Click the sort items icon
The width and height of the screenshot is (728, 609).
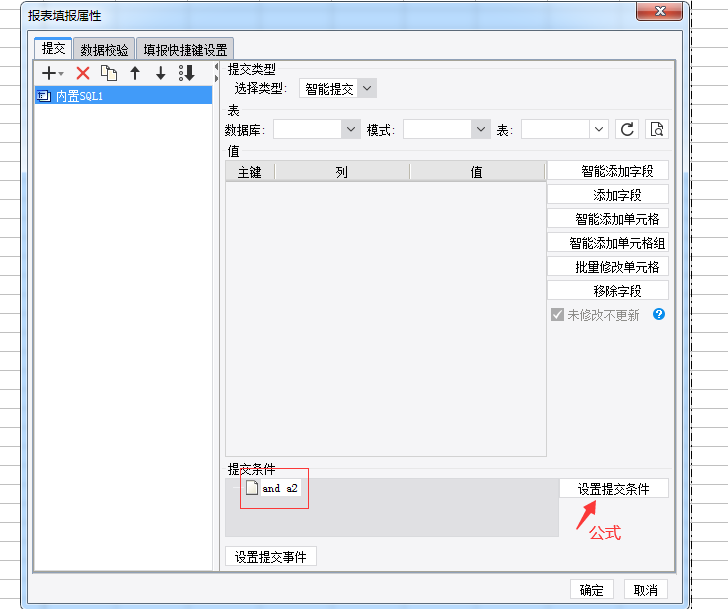pyautogui.click(x=187, y=73)
